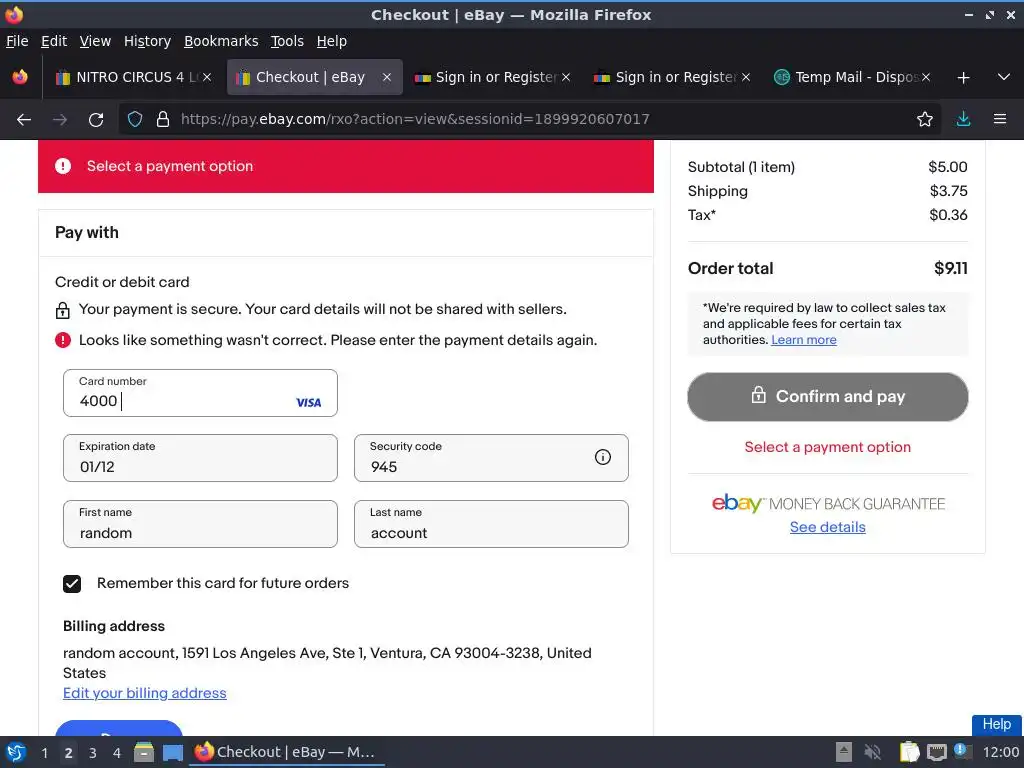Open See details for Money Back Guarantee
Screen dimensions: 1024x768
(827, 527)
